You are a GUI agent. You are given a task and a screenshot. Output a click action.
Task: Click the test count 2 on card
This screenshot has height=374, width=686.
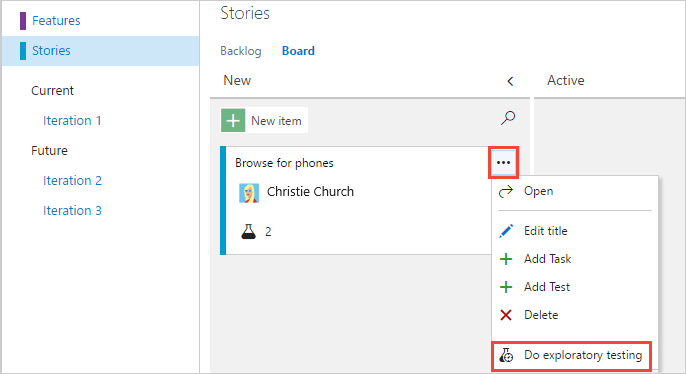(268, 232)
